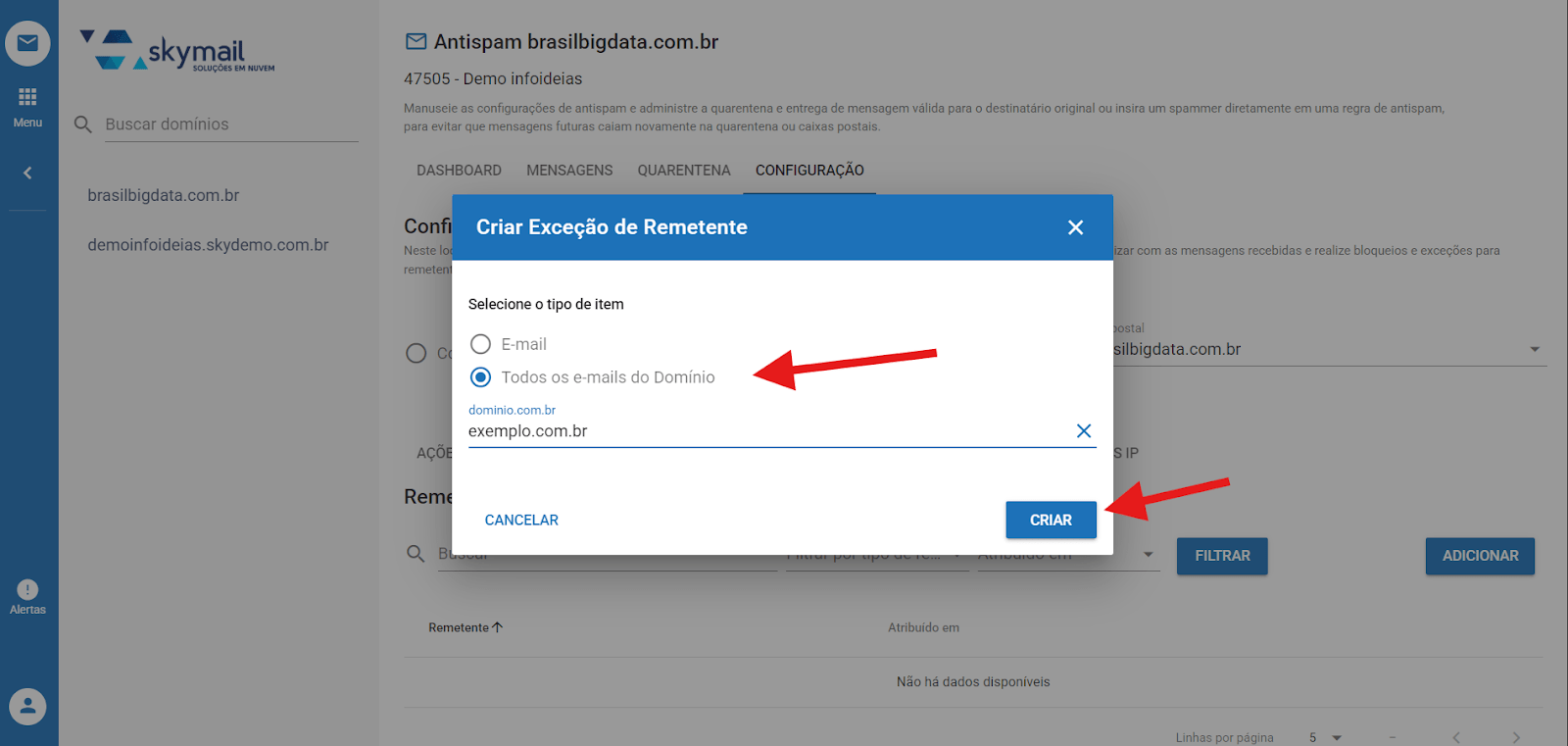Image resolution: width=1568 pixels, height=746 pixels.
Task: Click the dominio.com.br input field
Action: point(764,431)
